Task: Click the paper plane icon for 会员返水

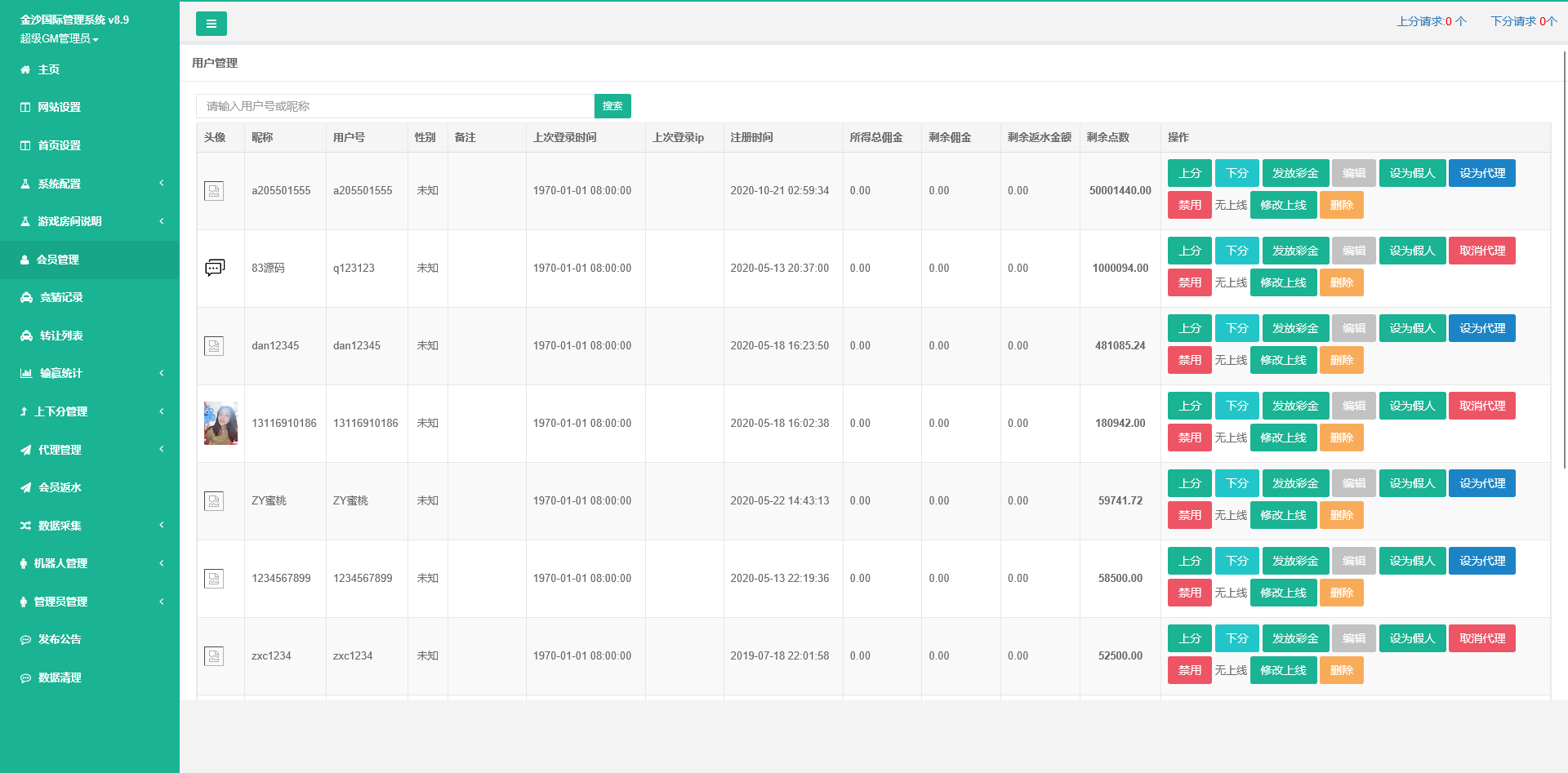Action: point(26,488)
